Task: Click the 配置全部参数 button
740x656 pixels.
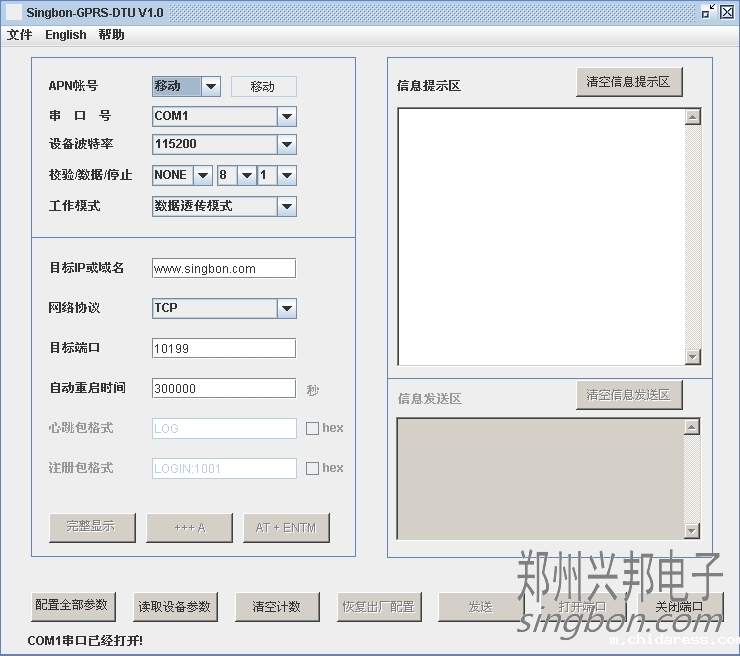Action: [x=73, y=605]
